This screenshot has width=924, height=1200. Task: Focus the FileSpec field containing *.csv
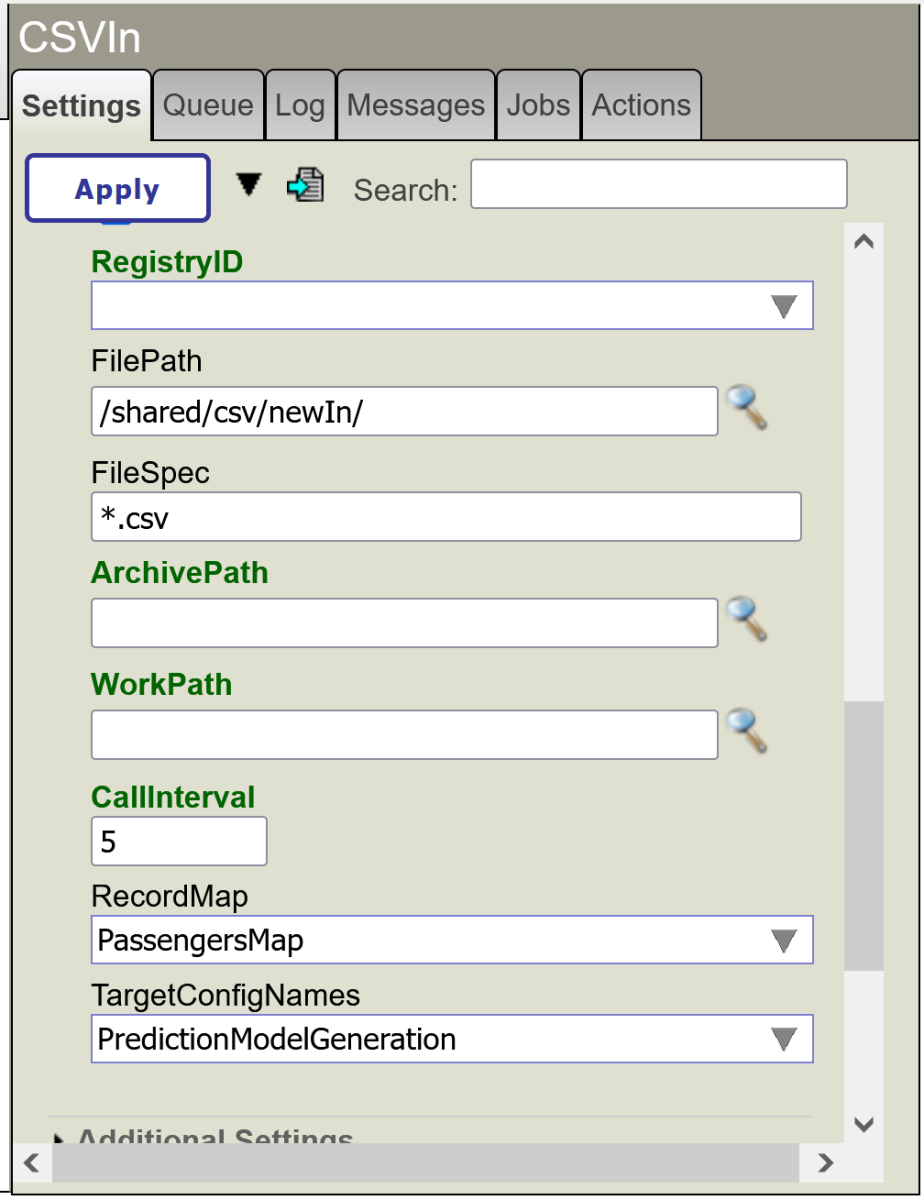click(446, 517)
